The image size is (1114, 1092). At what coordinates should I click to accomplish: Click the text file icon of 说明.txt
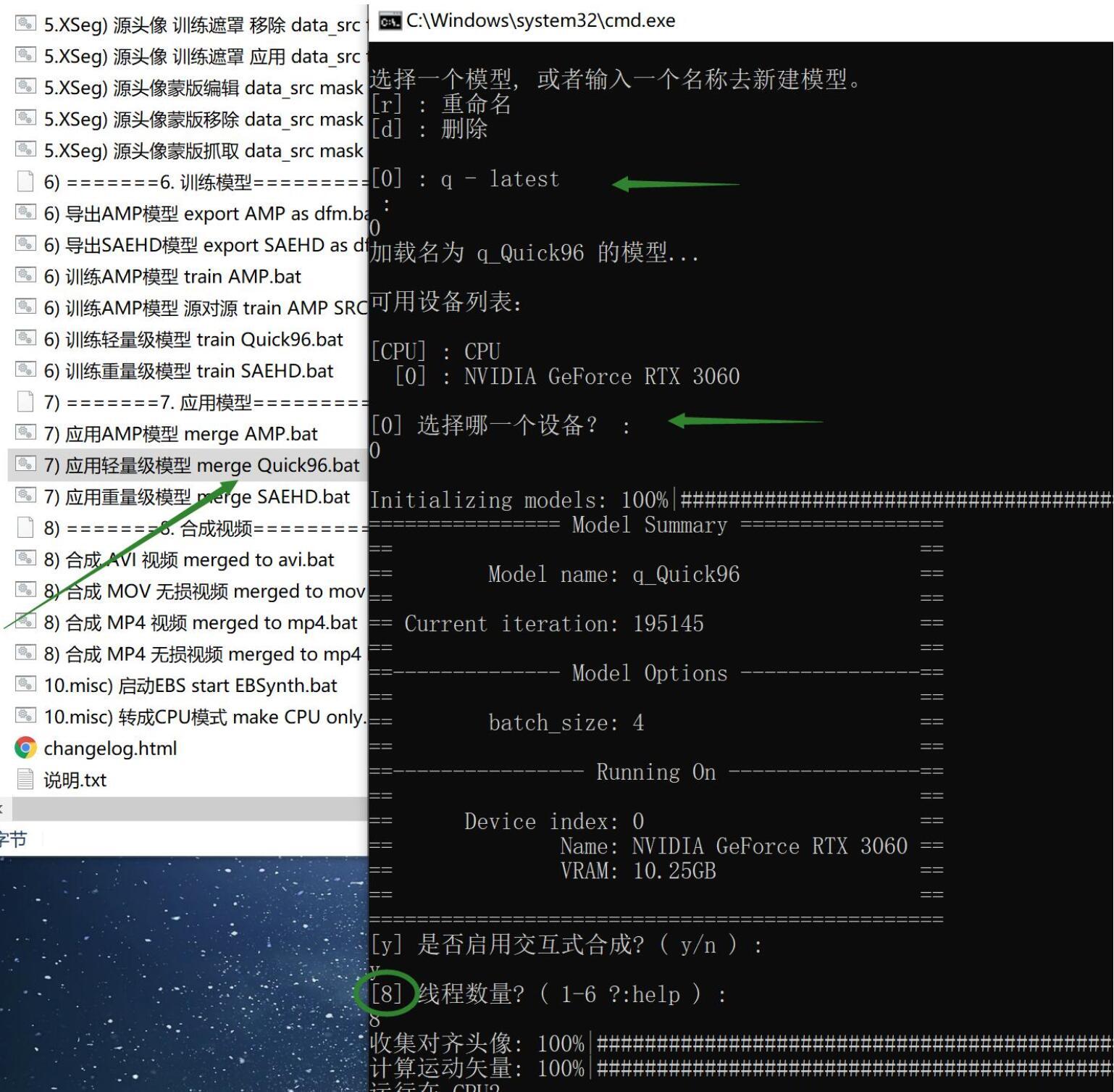25,779
